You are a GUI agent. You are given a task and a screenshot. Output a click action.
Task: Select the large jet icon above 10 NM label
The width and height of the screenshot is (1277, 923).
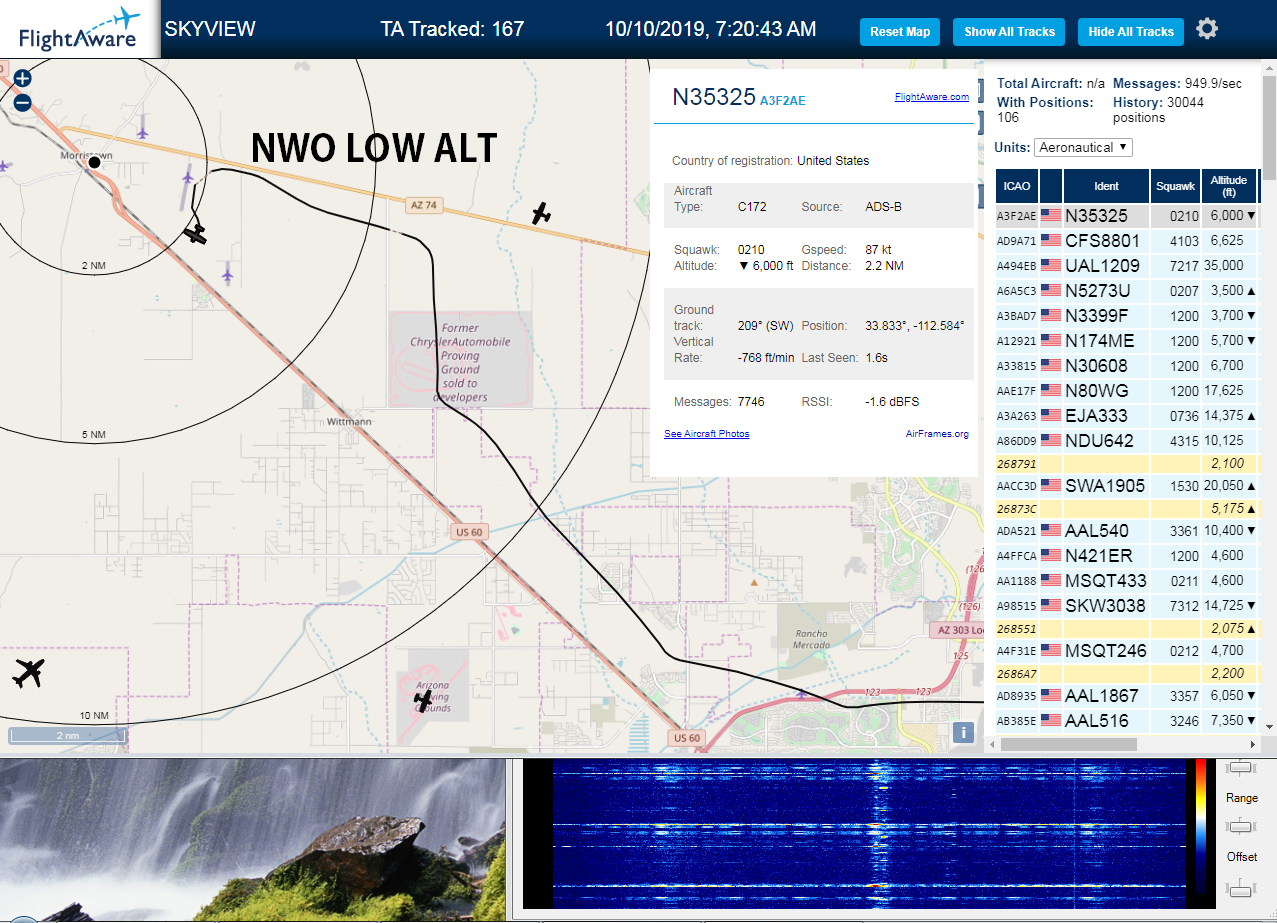coord(28,673)
